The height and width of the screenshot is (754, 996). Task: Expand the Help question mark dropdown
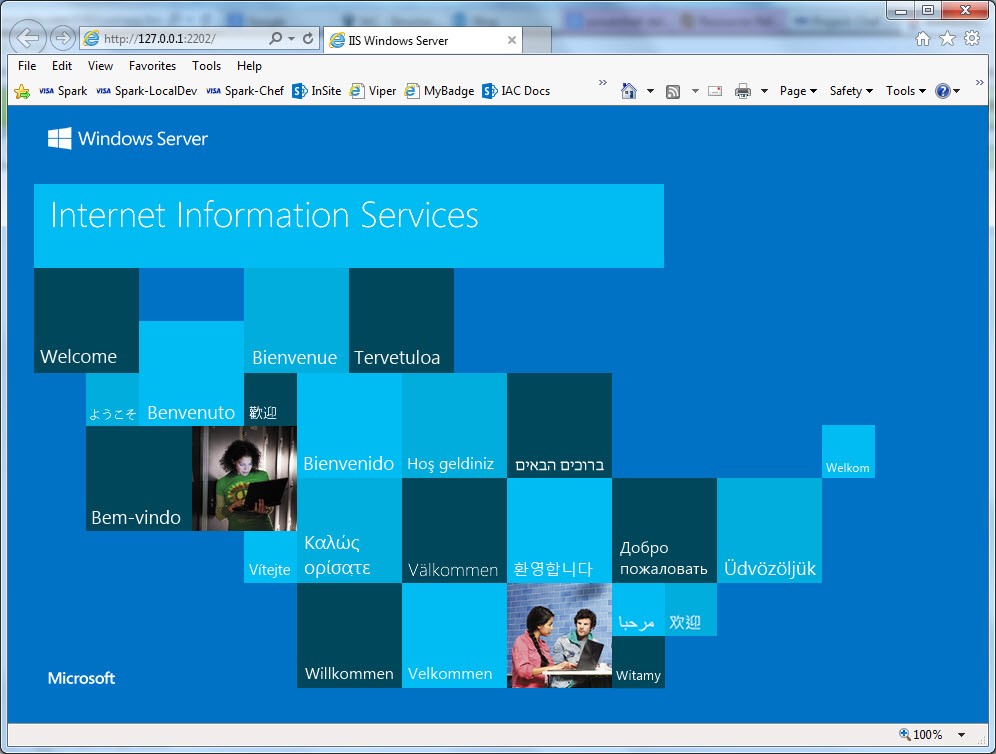(x=947, y=91)
